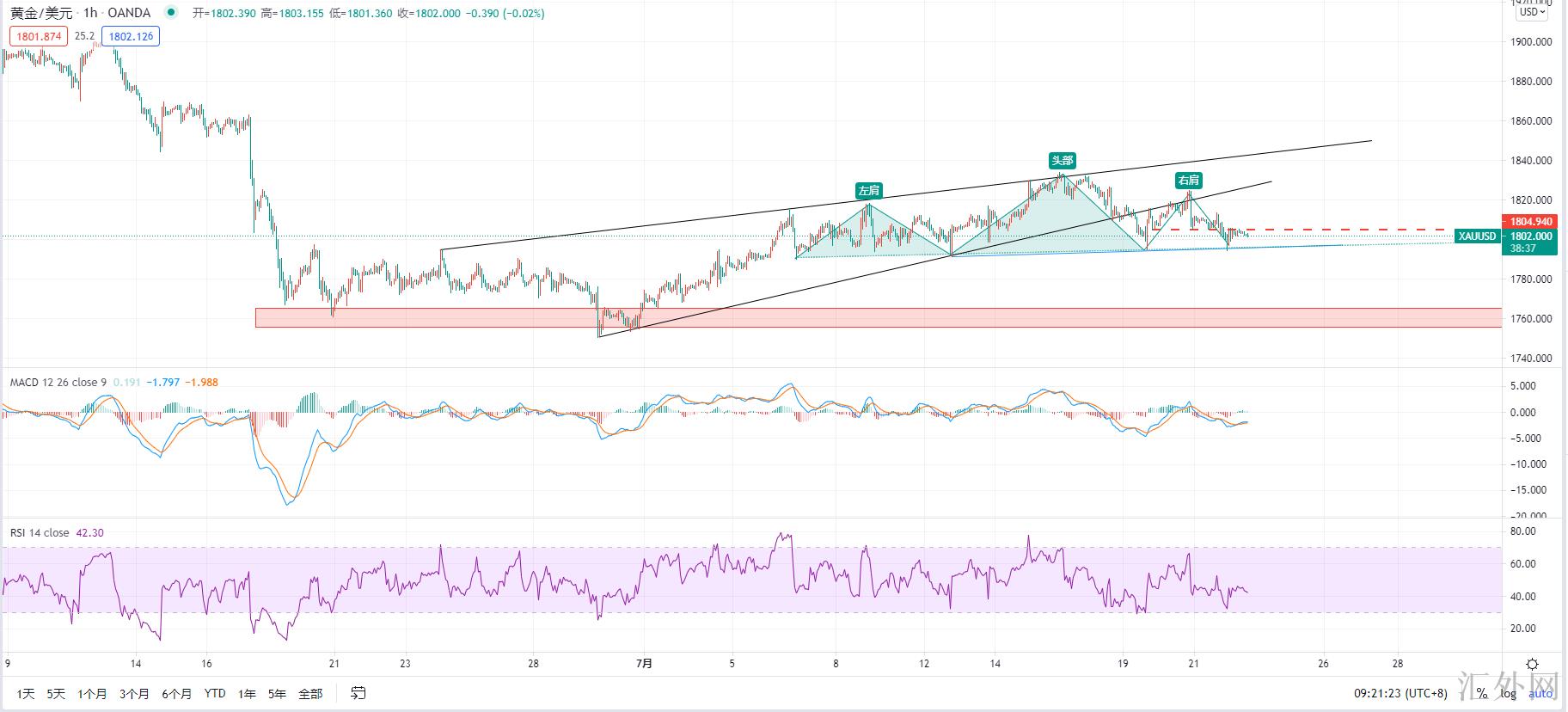
Task: Open the MACD 12 26 close 9 indicator legend
Action: click(58, 382)
